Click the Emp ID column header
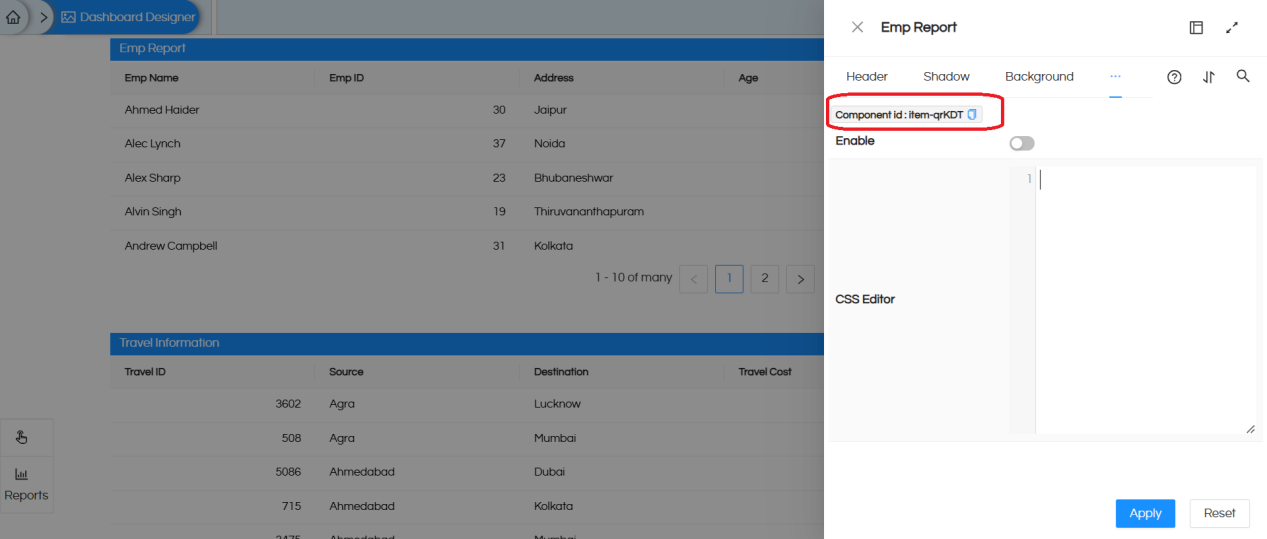 (346, 78)
